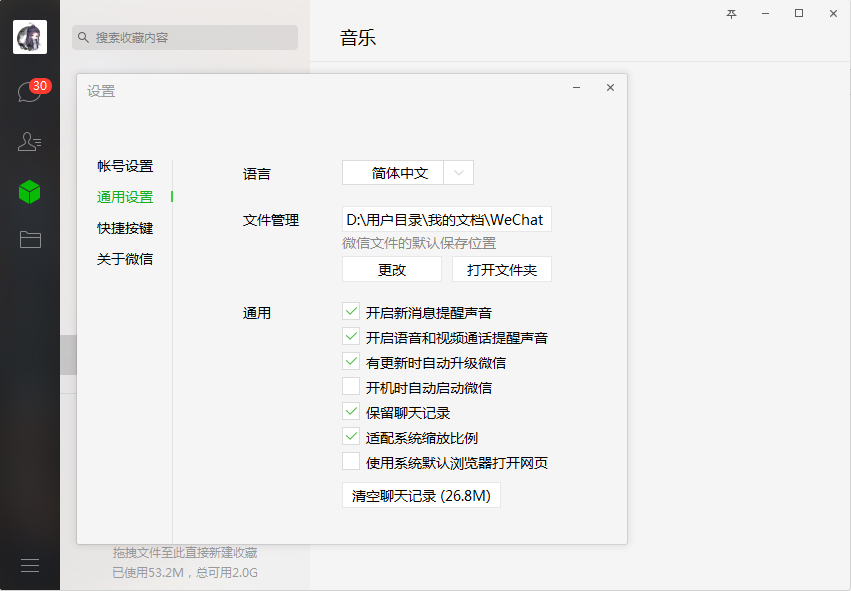Click the 更改 button
The height and width of the screenshot is (591, 851).
pos(391,269)
